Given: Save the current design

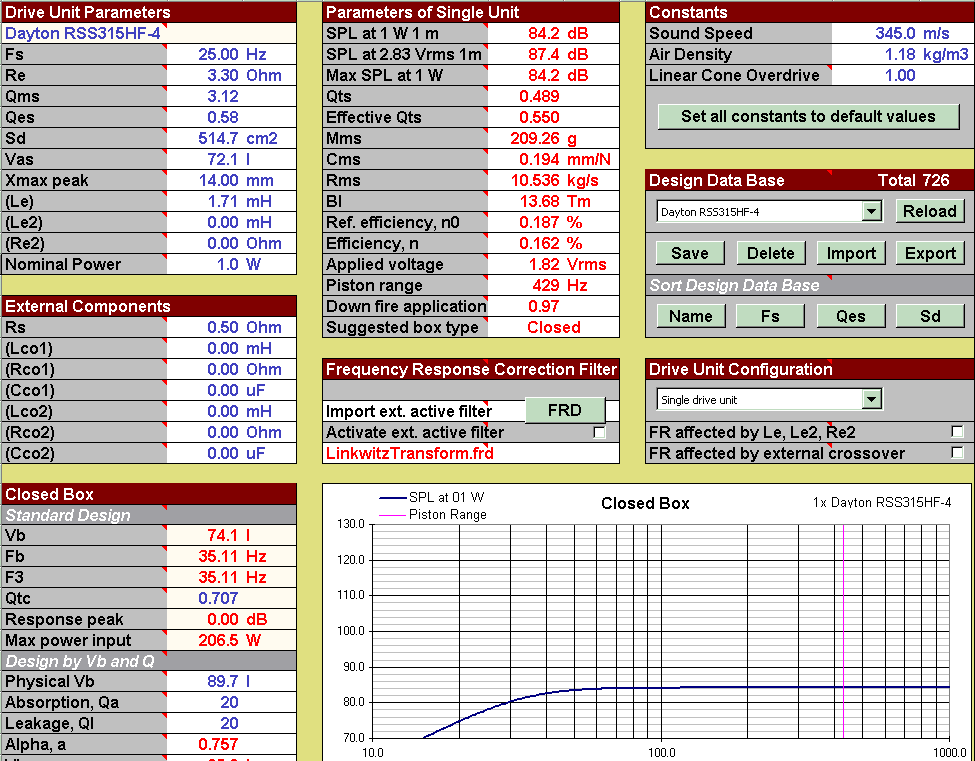Looking at the screenshot, I should tap(690, 254).
